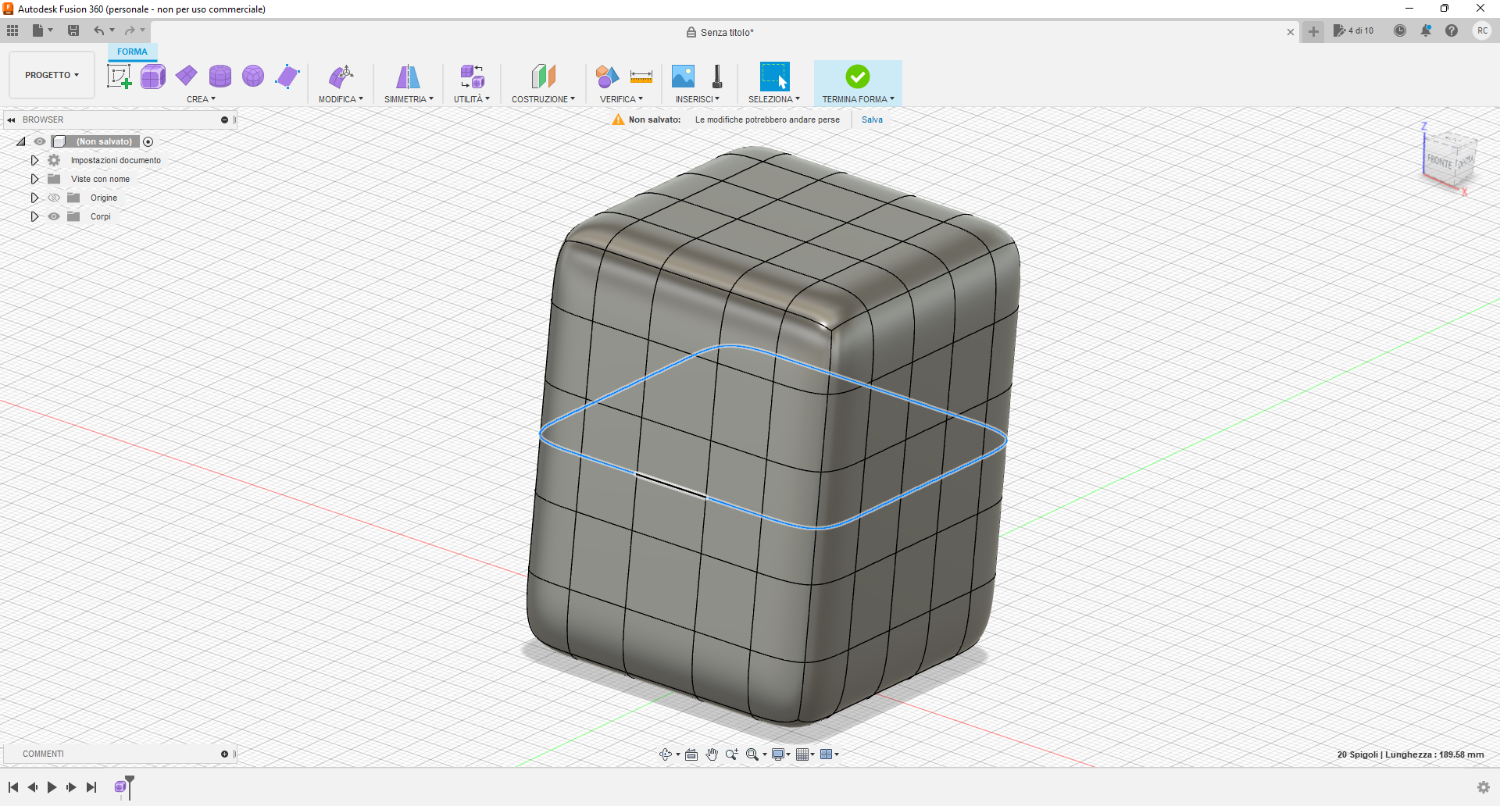Open the SIMMETRIA menu
Screen dimensions: 1500x806
pos(408,99)
